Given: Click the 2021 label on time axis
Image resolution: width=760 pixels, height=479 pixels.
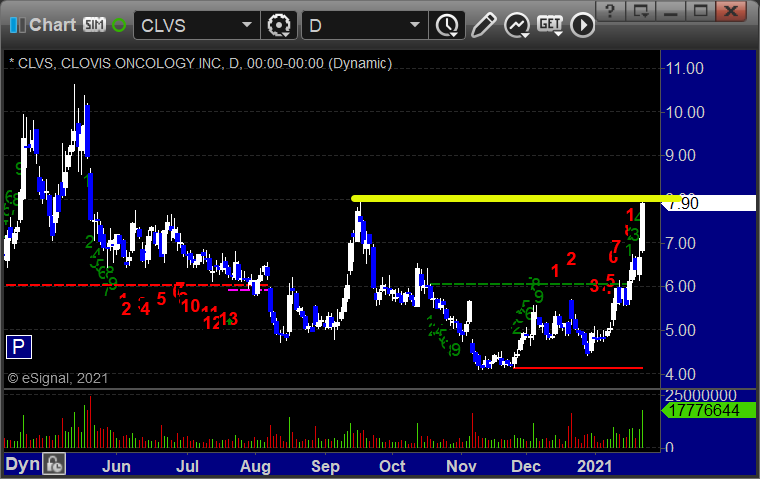Looking at the screenshot, I should click(x=595, y=466).
